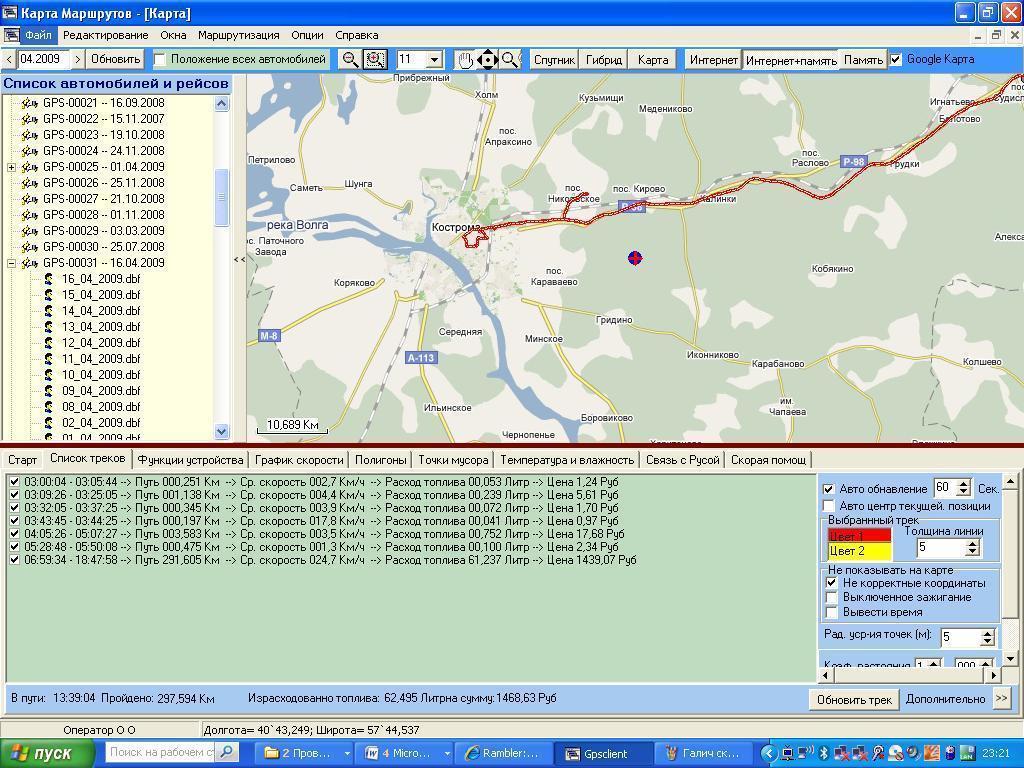Click the пуск Start button
Viewport: 1024px width, 768px height.
click(x=46, y=754)
